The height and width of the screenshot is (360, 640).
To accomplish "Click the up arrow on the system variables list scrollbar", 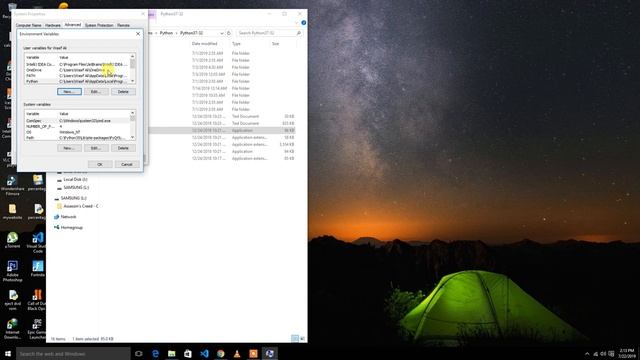I will (132, 113).
